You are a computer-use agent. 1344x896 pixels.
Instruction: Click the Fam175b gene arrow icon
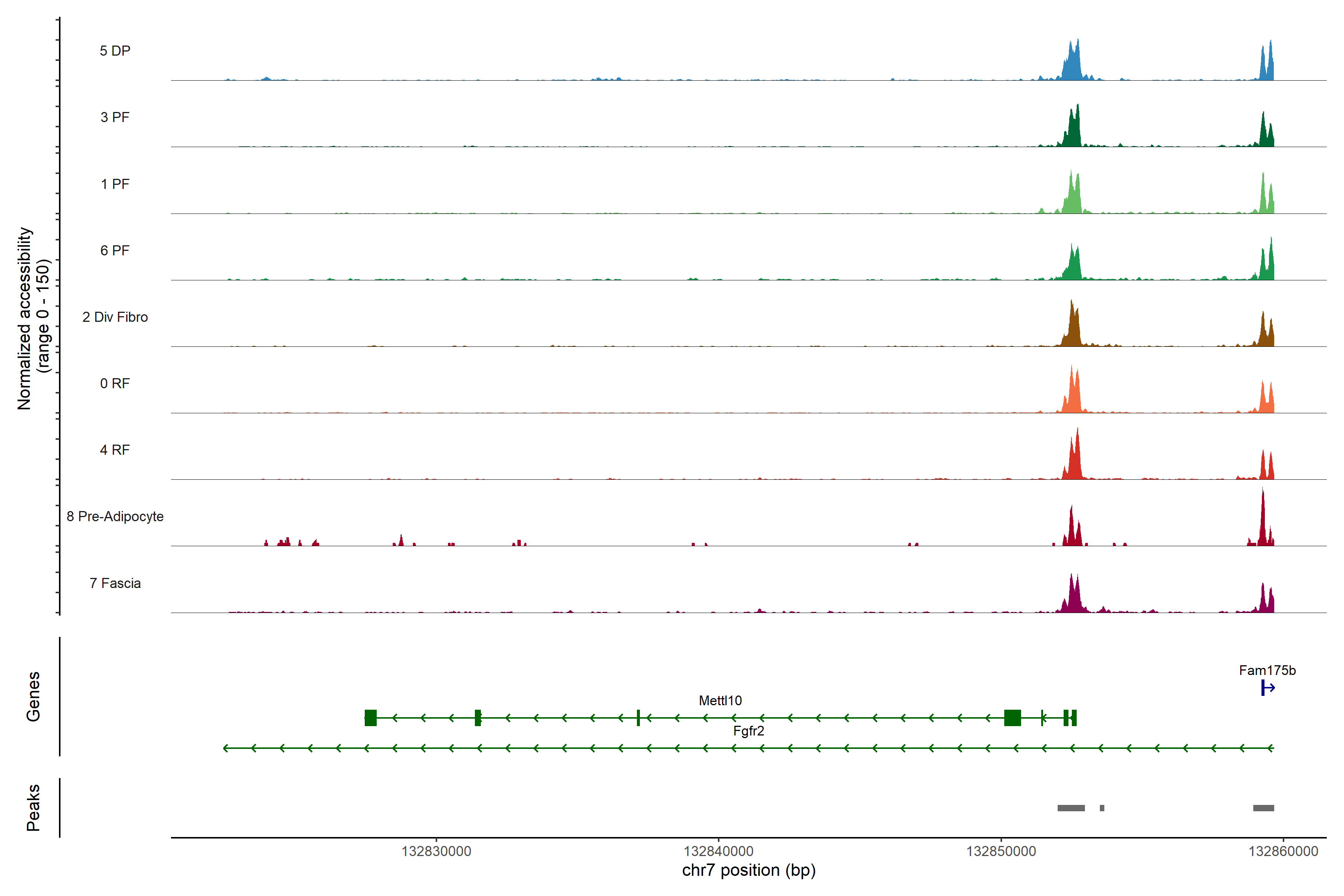[x=1267, y=688]
